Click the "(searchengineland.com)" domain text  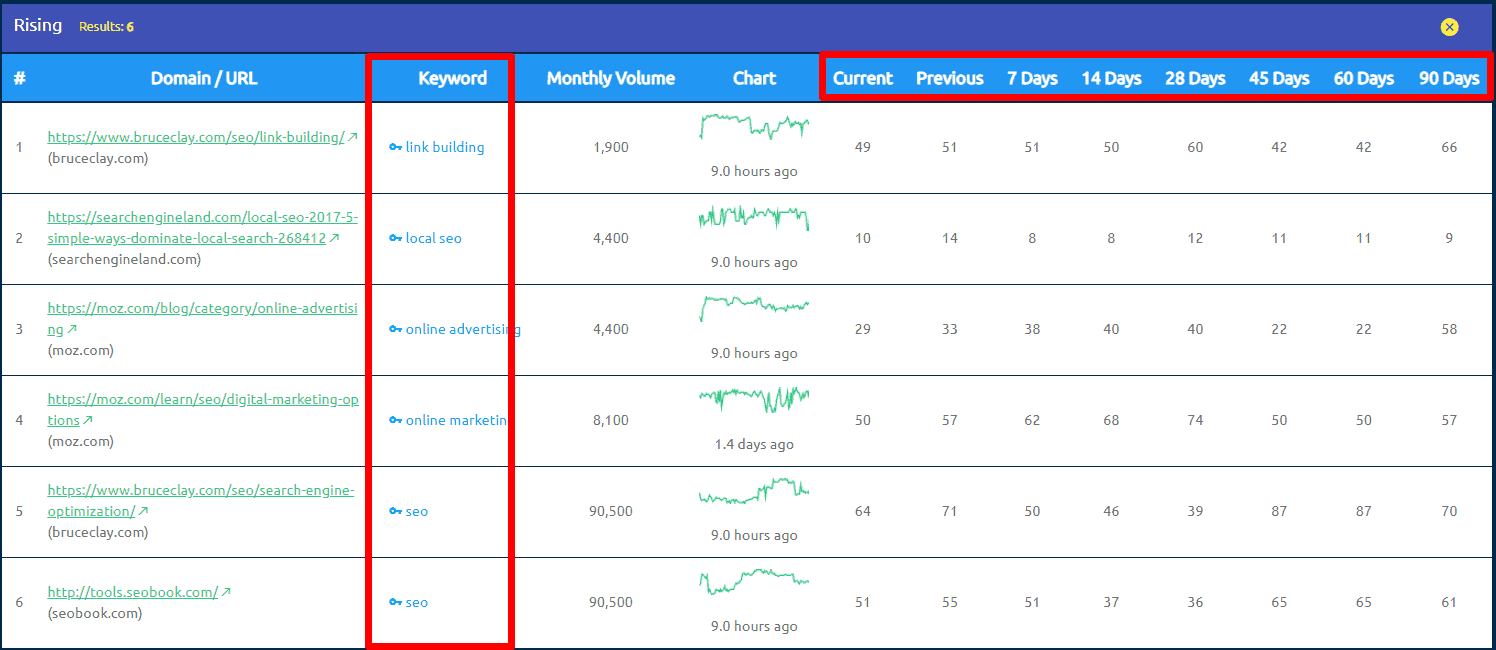(124, 259)
